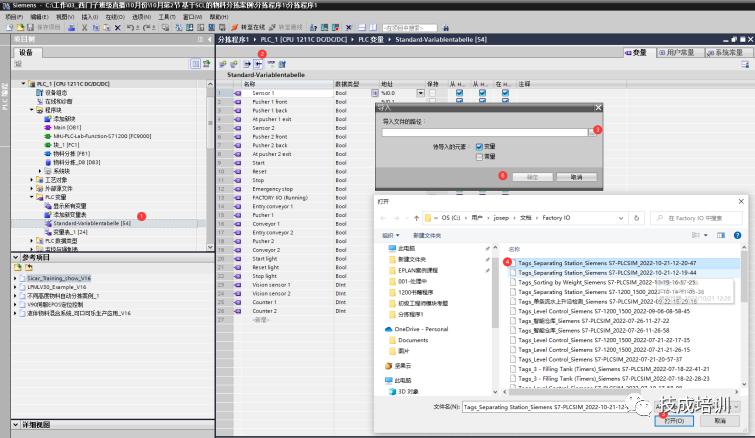
Task: Click the 打开(O) button
Action: (x=674, y=422)
